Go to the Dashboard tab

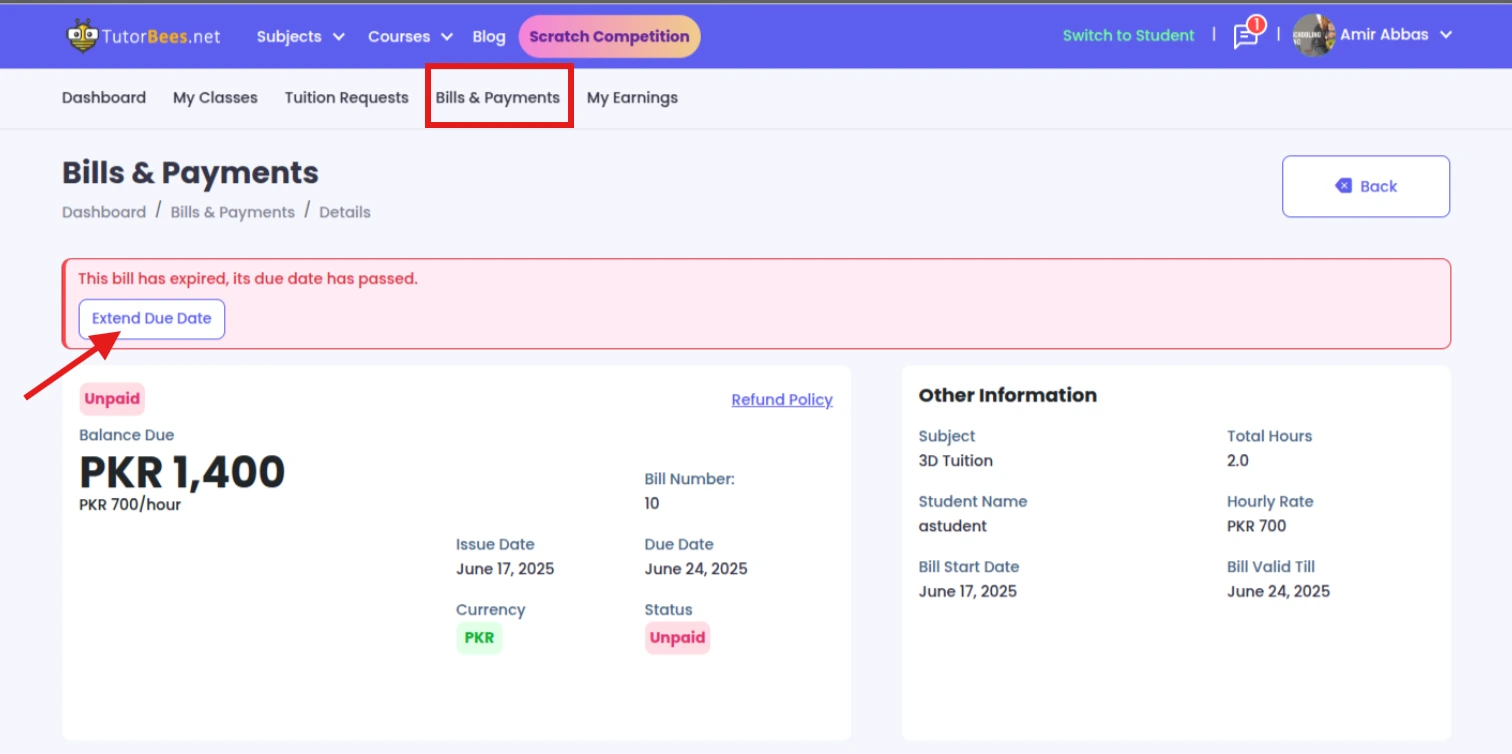(104, 98)
